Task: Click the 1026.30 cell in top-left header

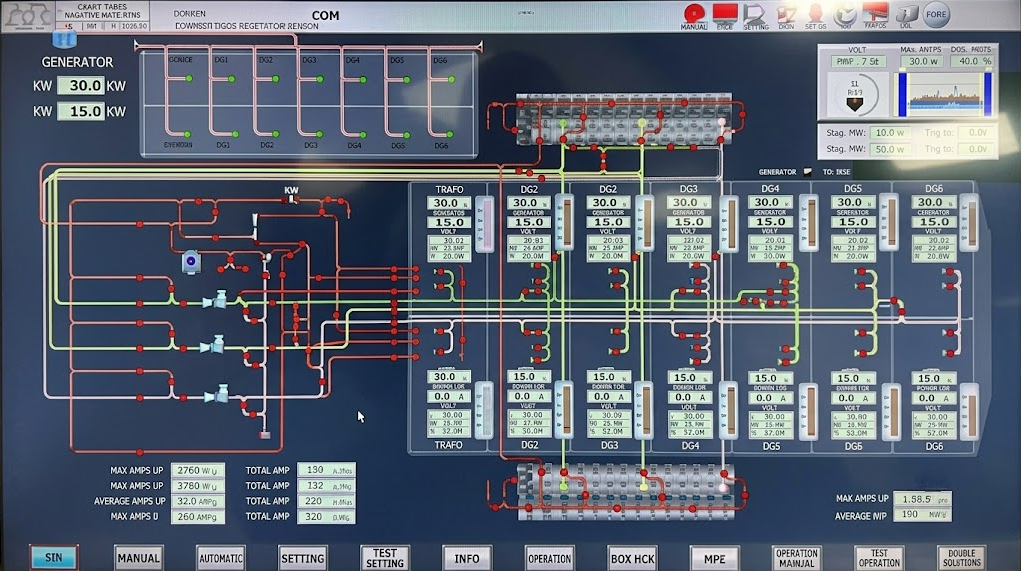Action: click(x=133, y=27)
